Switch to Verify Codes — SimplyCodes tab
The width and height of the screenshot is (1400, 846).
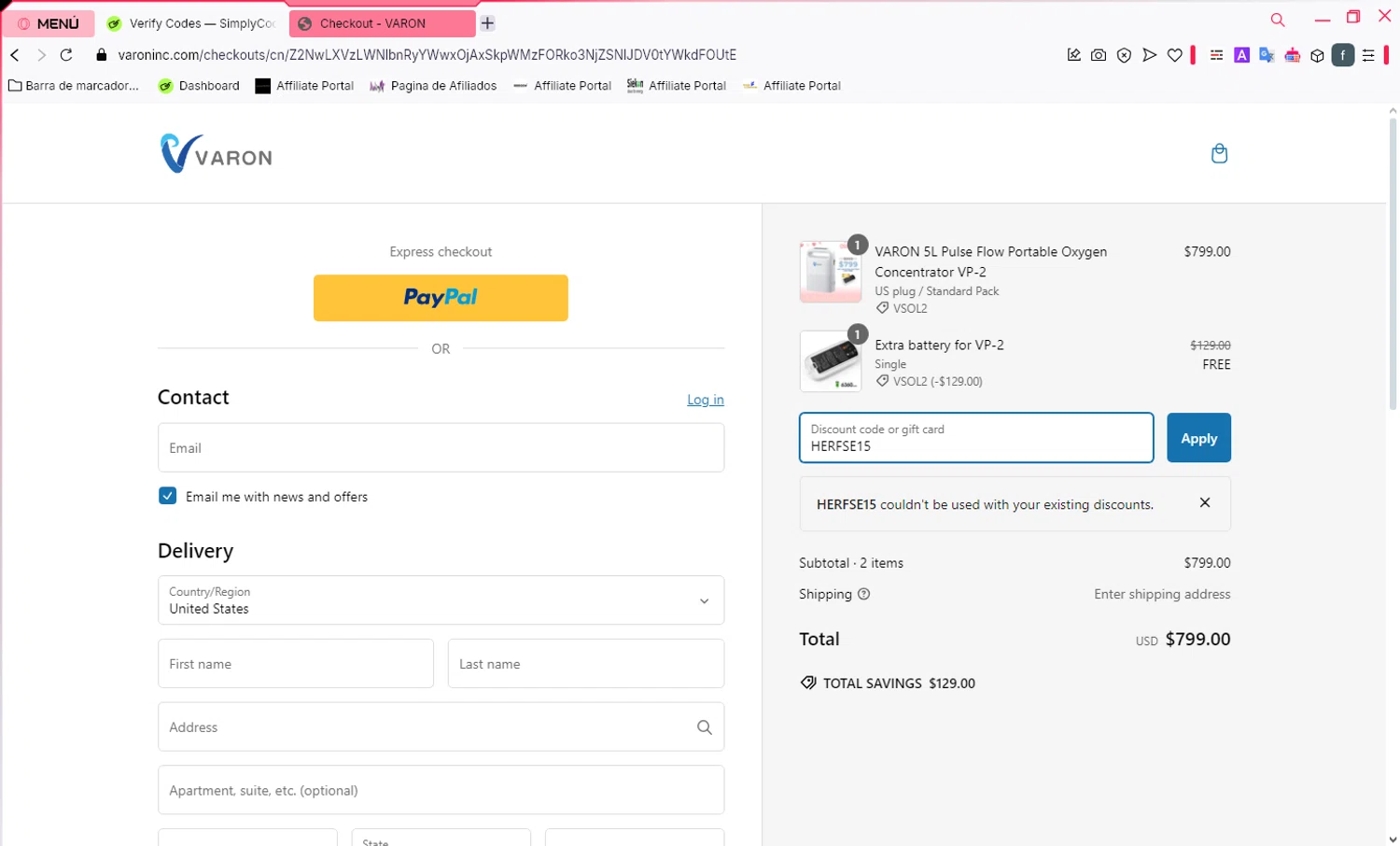coord(191,23)
